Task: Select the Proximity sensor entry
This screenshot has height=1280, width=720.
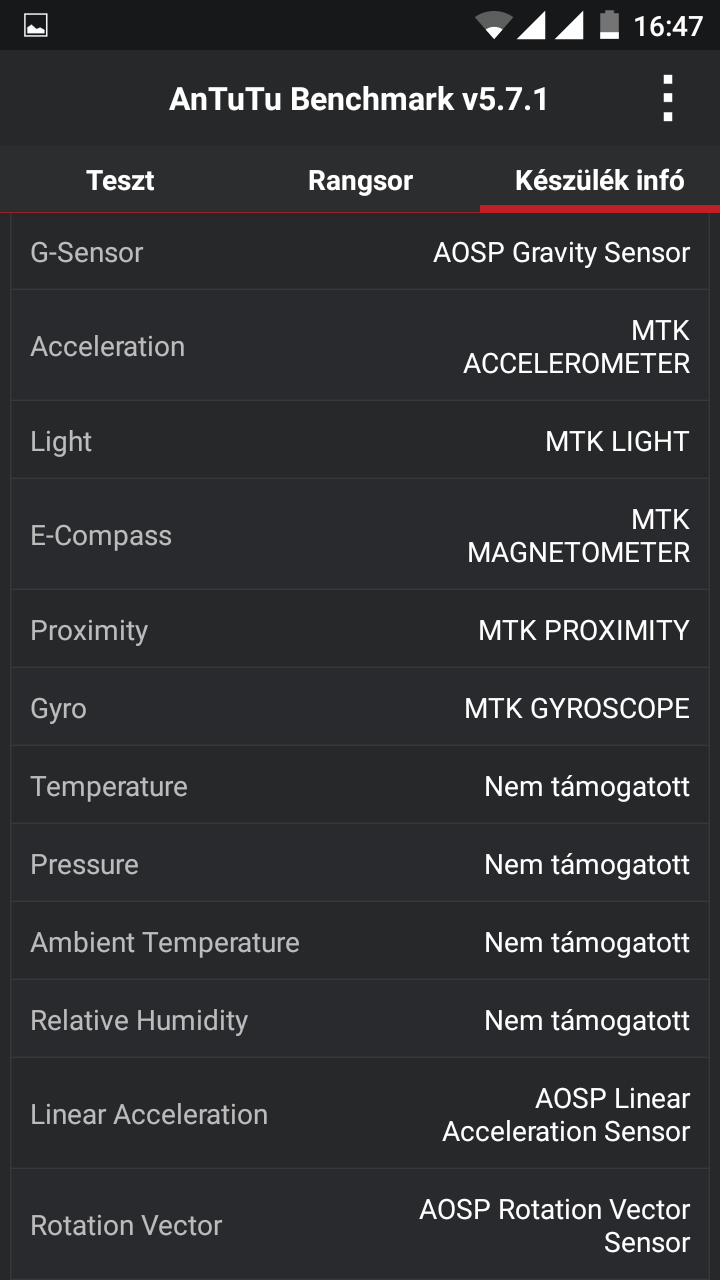Action: (360, 630)
